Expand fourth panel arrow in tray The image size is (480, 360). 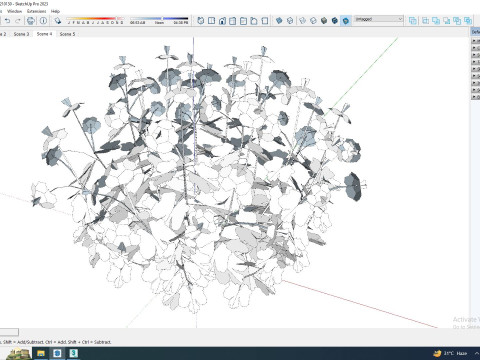[475, 62]
